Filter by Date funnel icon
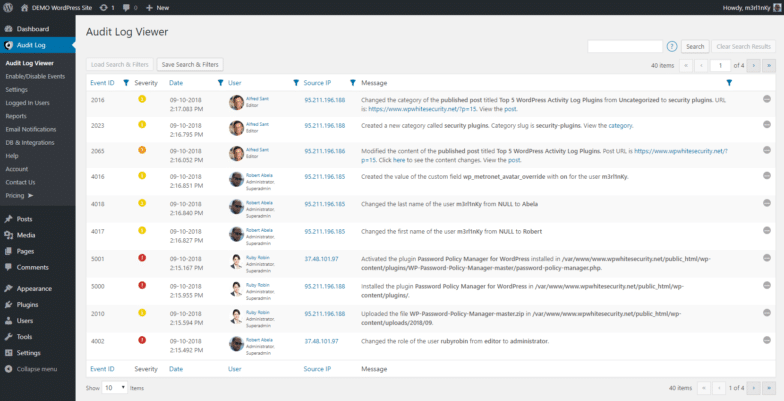This screenshot has height=401, width=784. pos(220,82)
